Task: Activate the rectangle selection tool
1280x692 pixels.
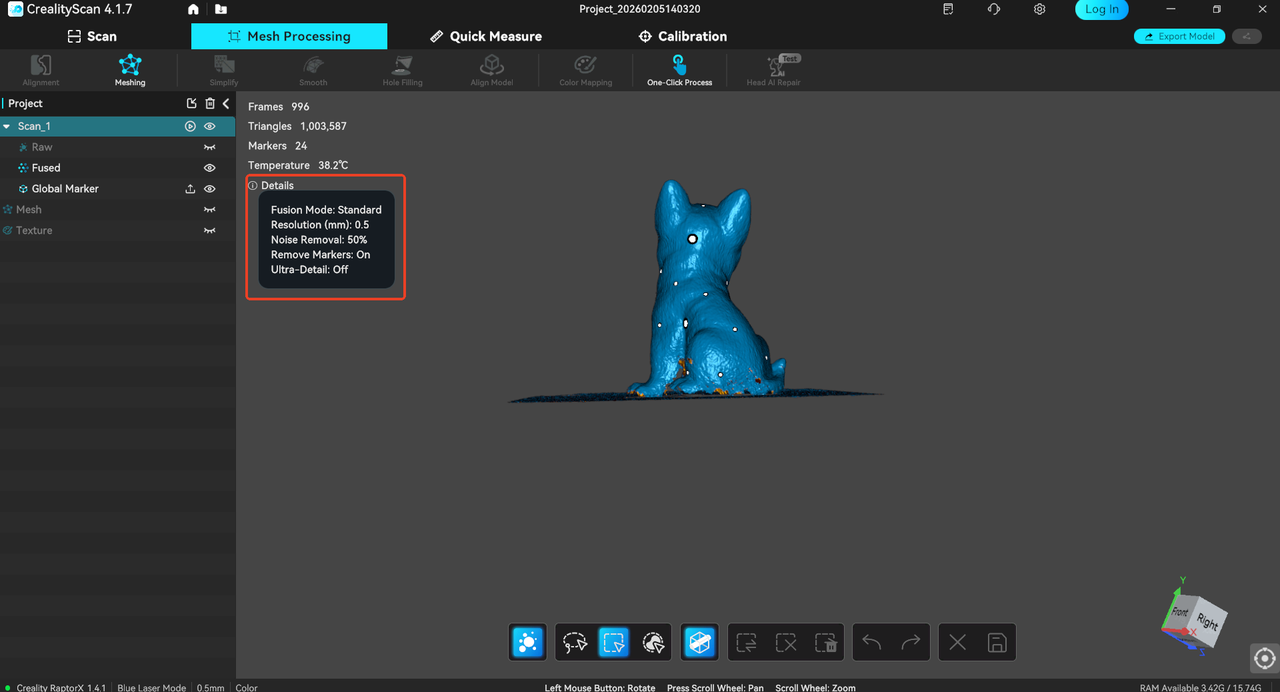Action: [613, 642]
